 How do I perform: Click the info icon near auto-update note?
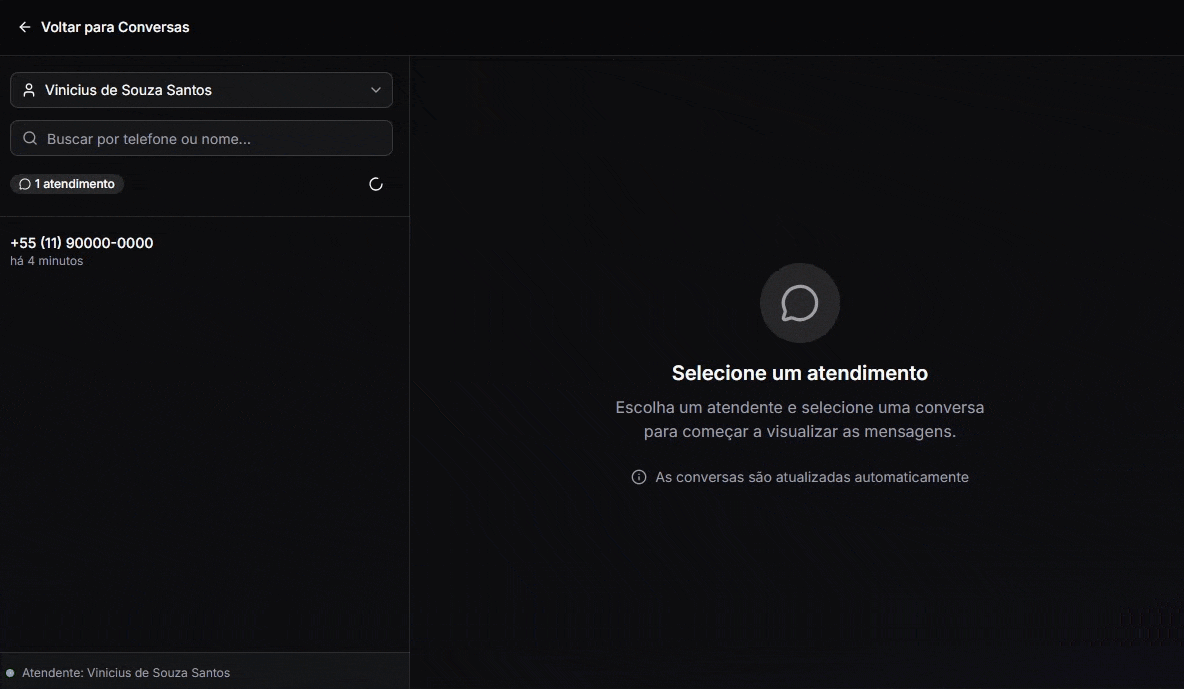tap(639, 477)
